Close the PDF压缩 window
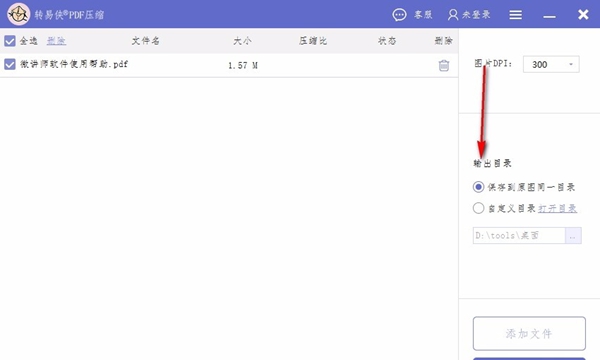The width and height of the screenshot is (600, 360). 583,15
